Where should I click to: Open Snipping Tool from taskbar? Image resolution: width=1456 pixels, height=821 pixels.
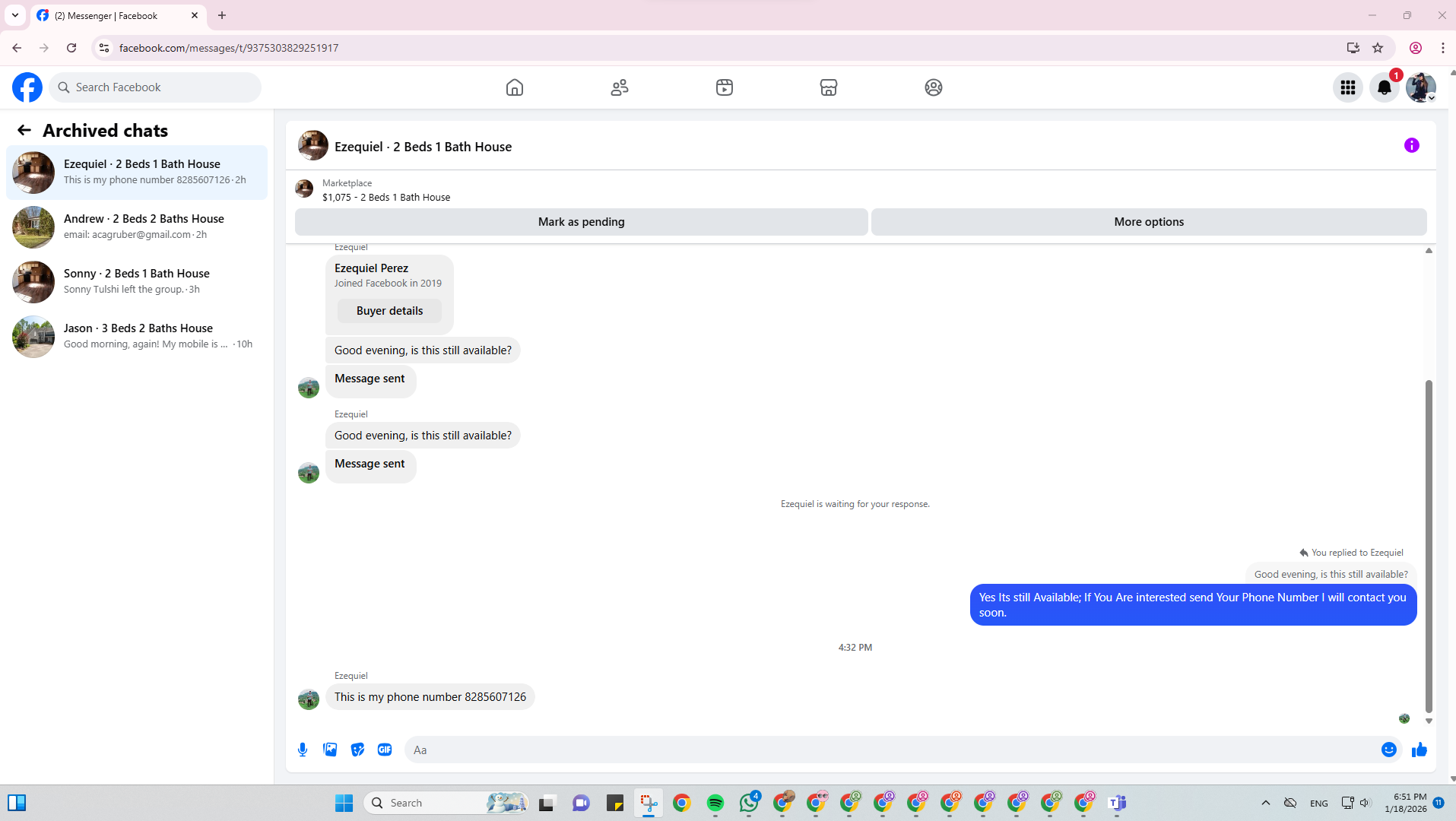649,803
